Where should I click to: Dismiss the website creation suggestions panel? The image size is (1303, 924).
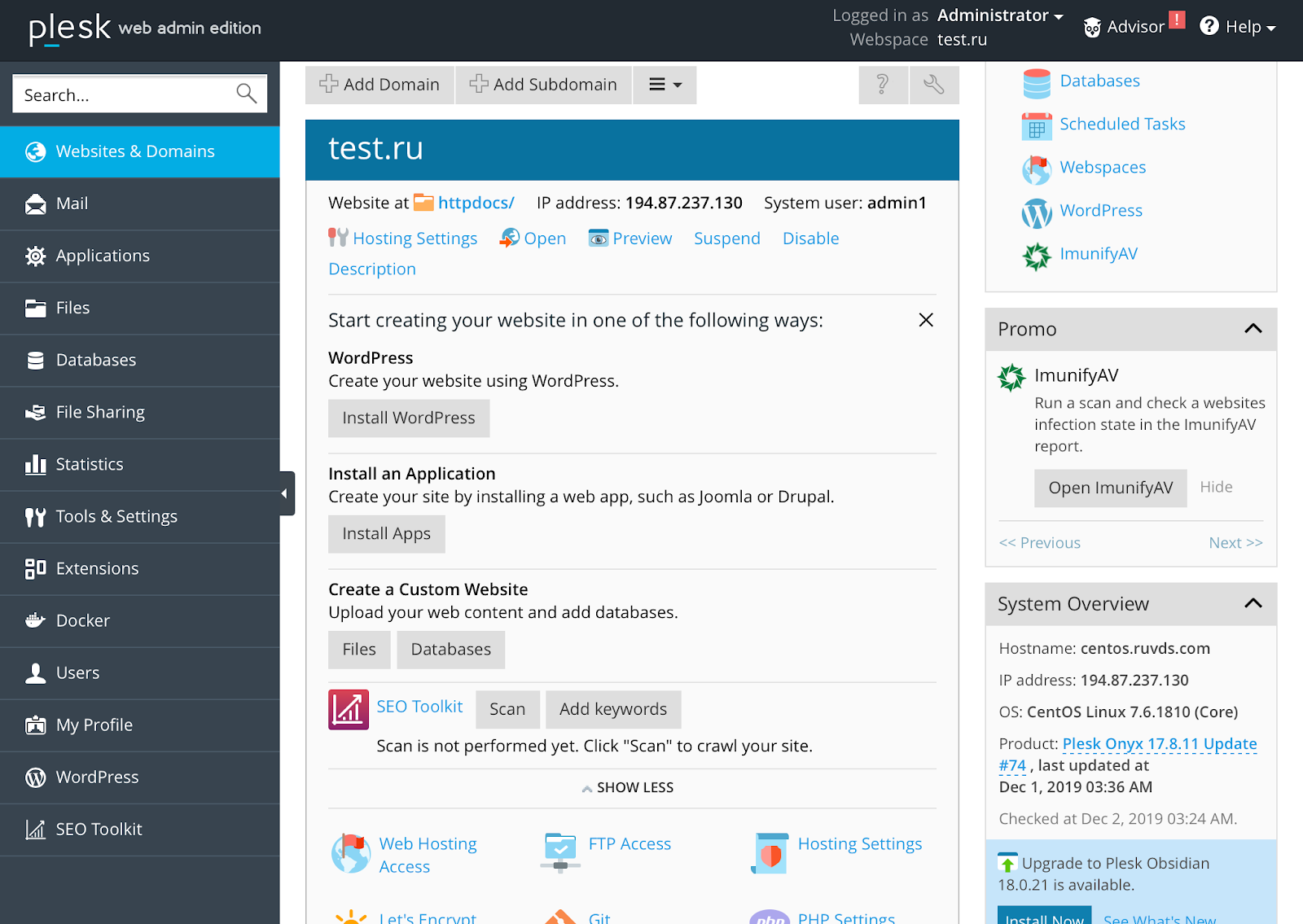click(925, 320)
